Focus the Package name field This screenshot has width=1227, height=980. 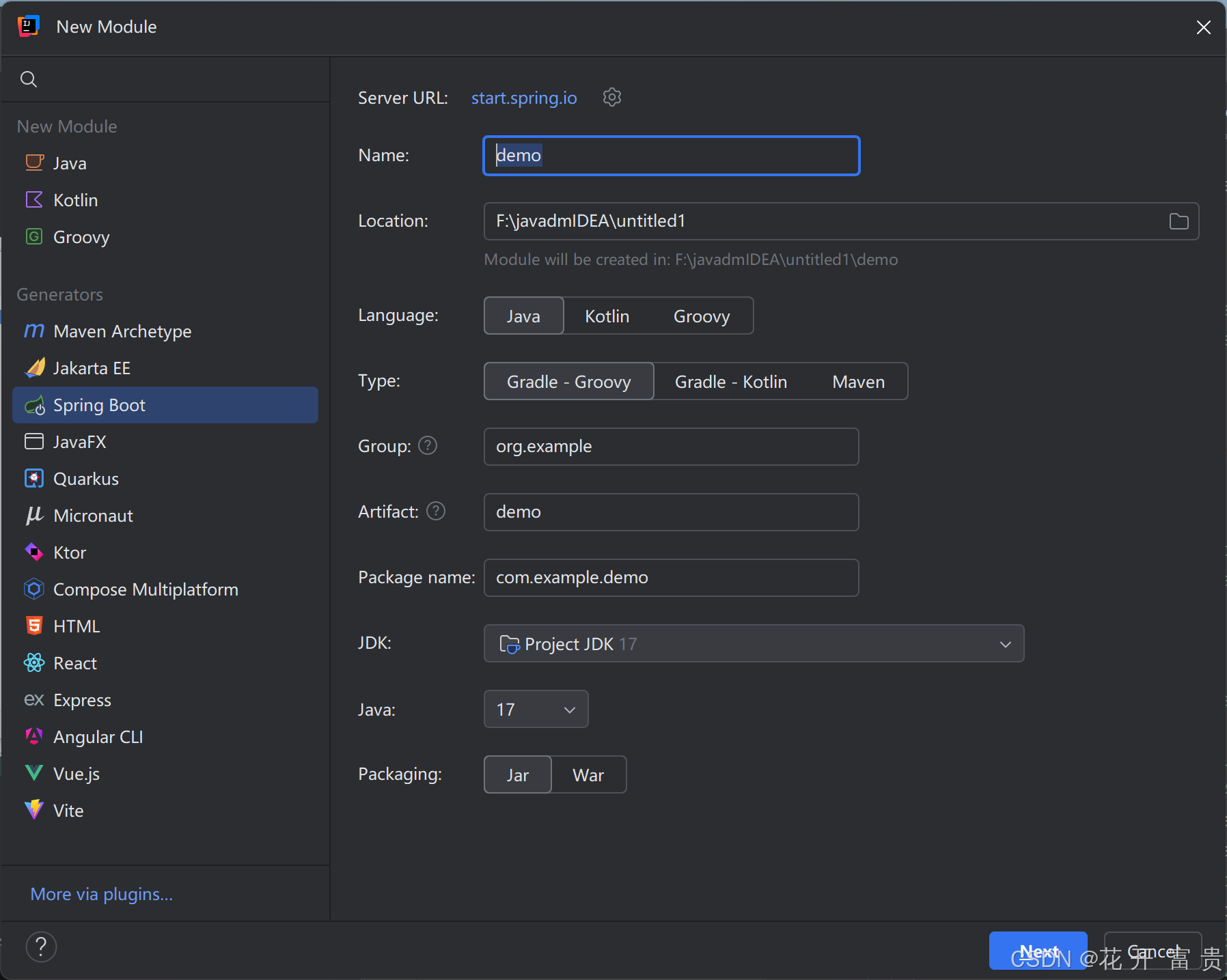point(671,578)
